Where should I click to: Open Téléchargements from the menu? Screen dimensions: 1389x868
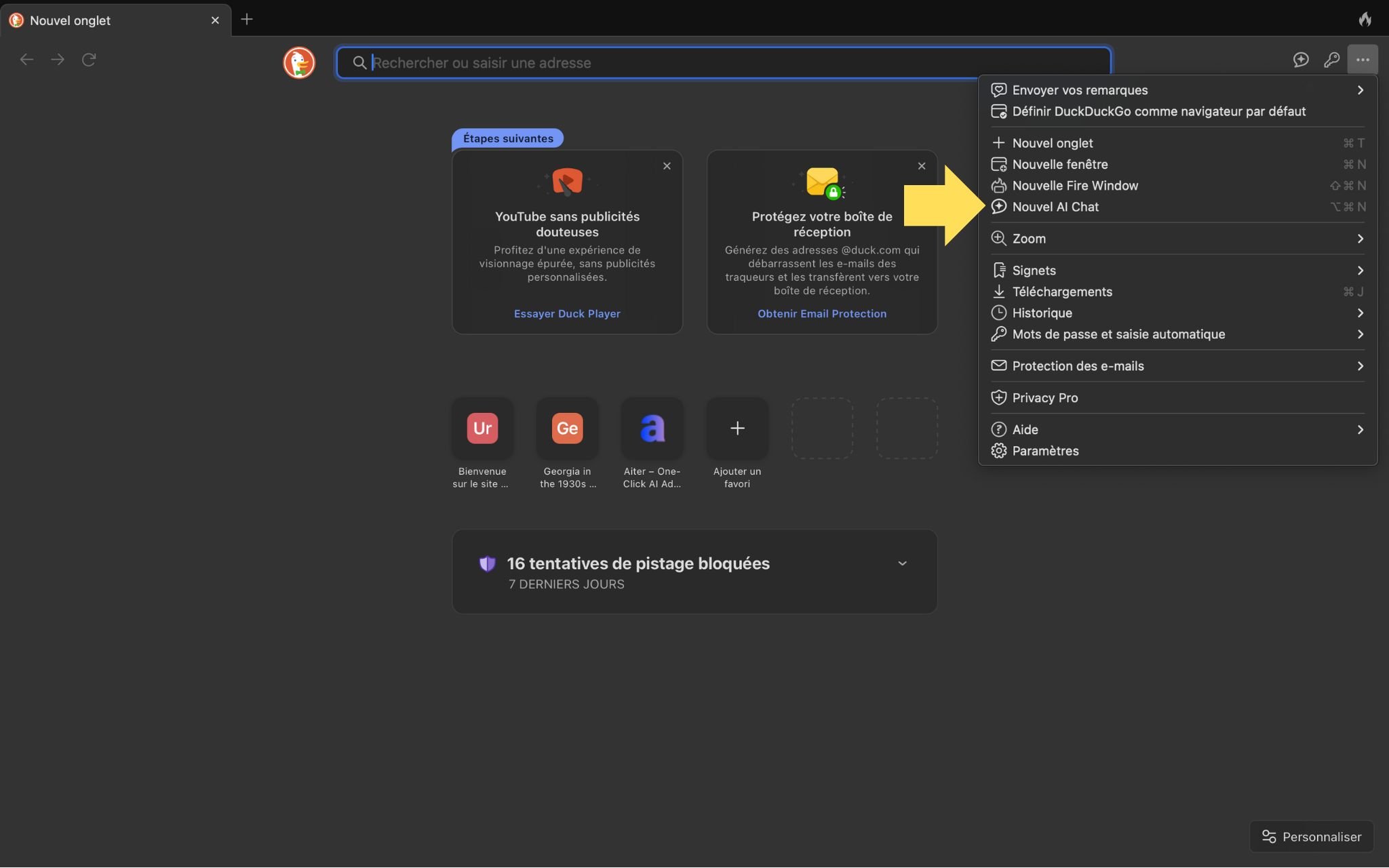[1177, 292]
